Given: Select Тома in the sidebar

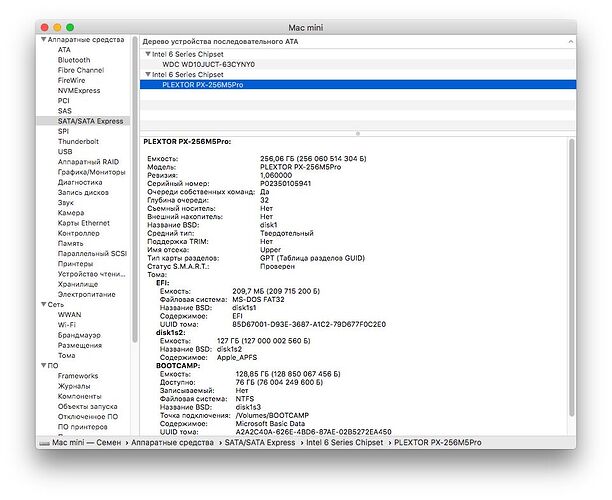Looking at the screenshot, I should tap(66, 355).
